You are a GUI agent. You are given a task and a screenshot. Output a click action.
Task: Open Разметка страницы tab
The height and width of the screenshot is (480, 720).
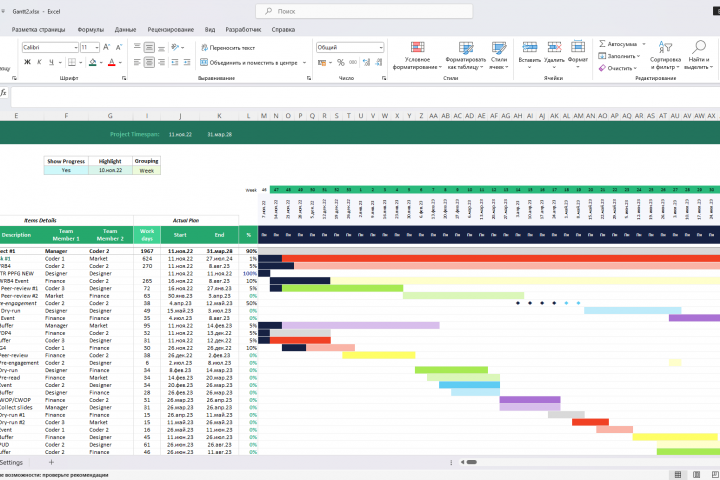(39, 29)
